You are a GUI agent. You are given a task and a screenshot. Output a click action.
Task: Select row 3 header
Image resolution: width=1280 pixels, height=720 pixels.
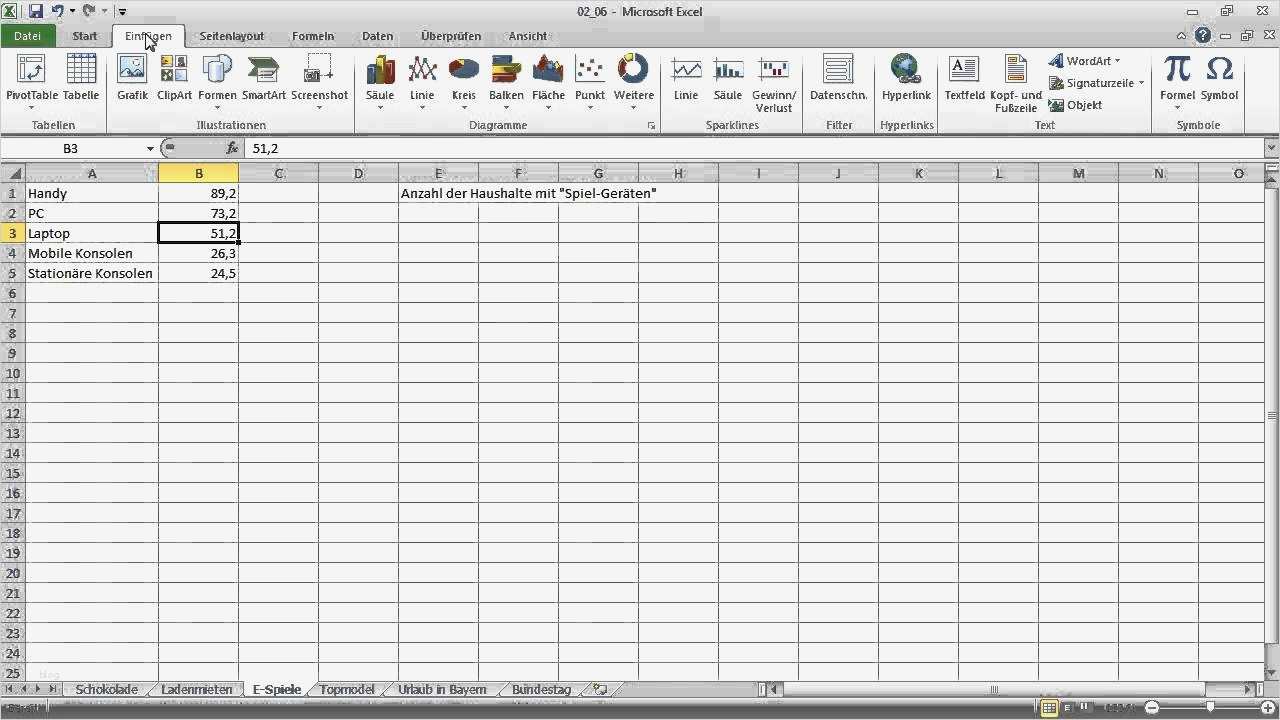13,233
